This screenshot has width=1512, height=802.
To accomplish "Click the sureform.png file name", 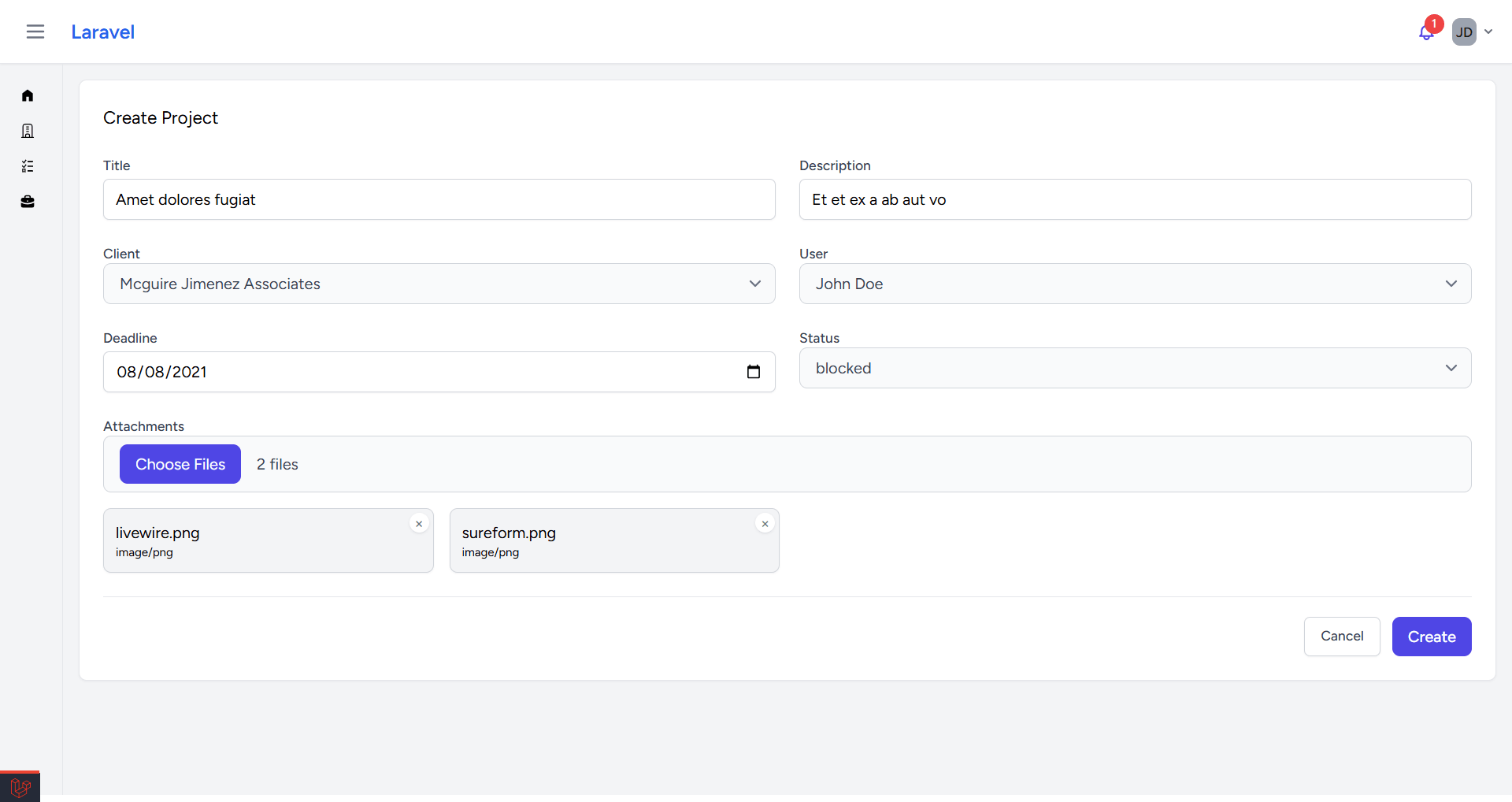I will tap(509, 533).
